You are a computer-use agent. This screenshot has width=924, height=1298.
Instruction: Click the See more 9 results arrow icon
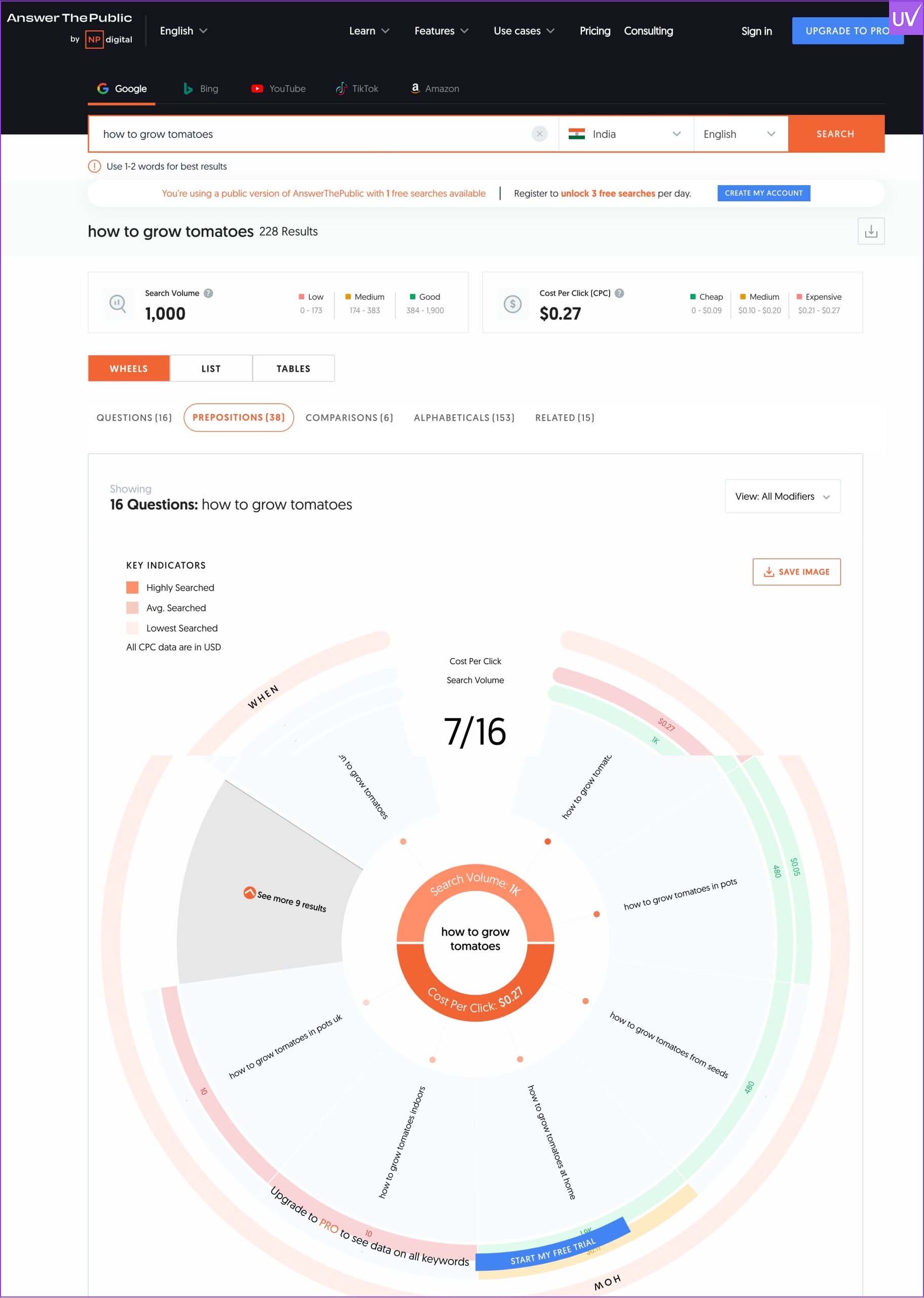click(249, 892)
